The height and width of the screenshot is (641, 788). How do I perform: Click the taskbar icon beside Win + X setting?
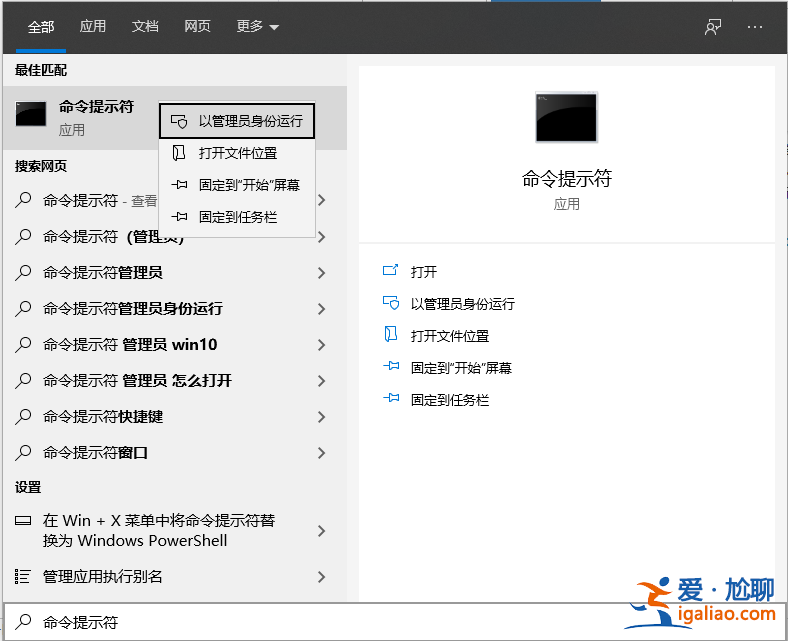point(23,520)
